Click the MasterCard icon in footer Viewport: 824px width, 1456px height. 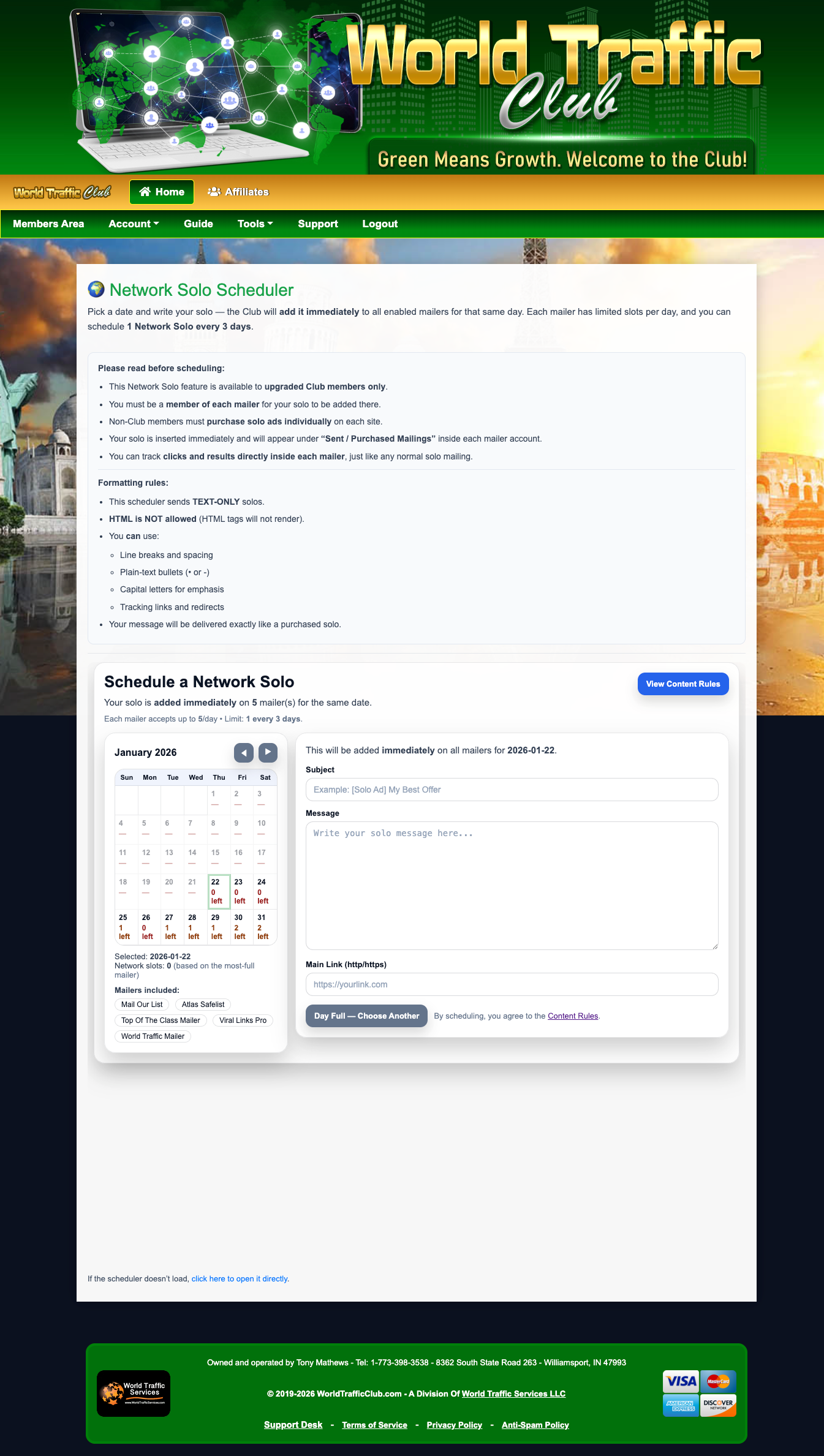click(x=718, y=1381)
